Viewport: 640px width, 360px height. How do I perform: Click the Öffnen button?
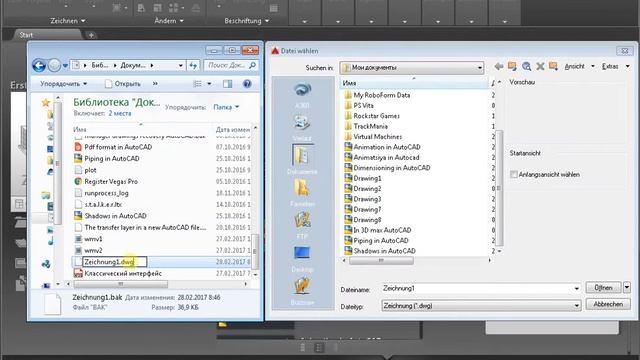[603, 287]
